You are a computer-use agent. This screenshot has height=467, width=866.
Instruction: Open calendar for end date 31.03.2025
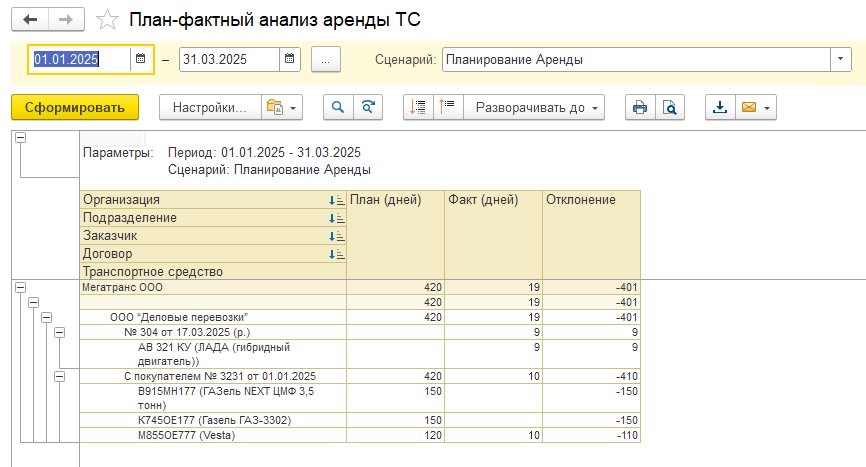click(x=289, y=59)
